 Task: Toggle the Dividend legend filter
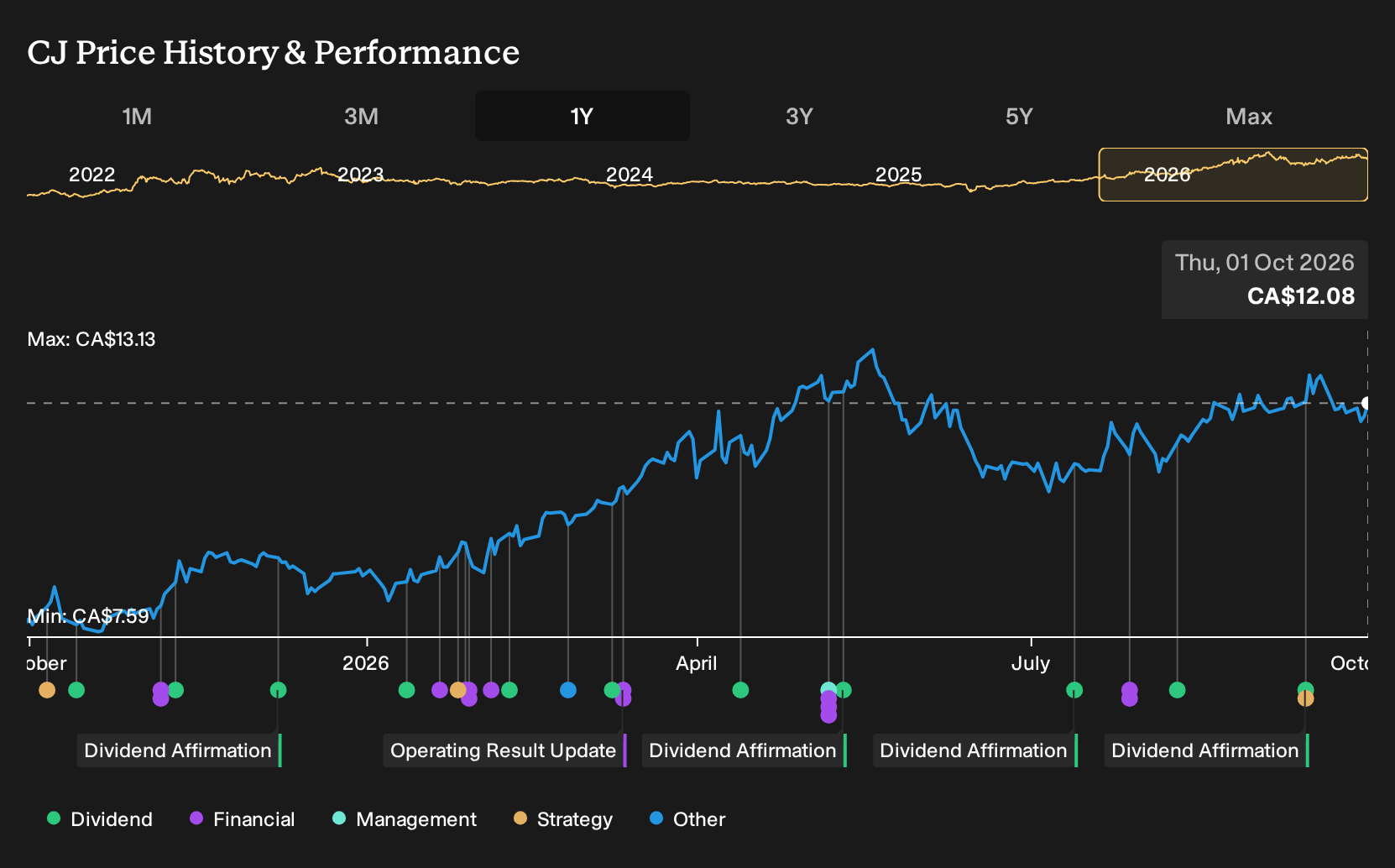(100, 819)
